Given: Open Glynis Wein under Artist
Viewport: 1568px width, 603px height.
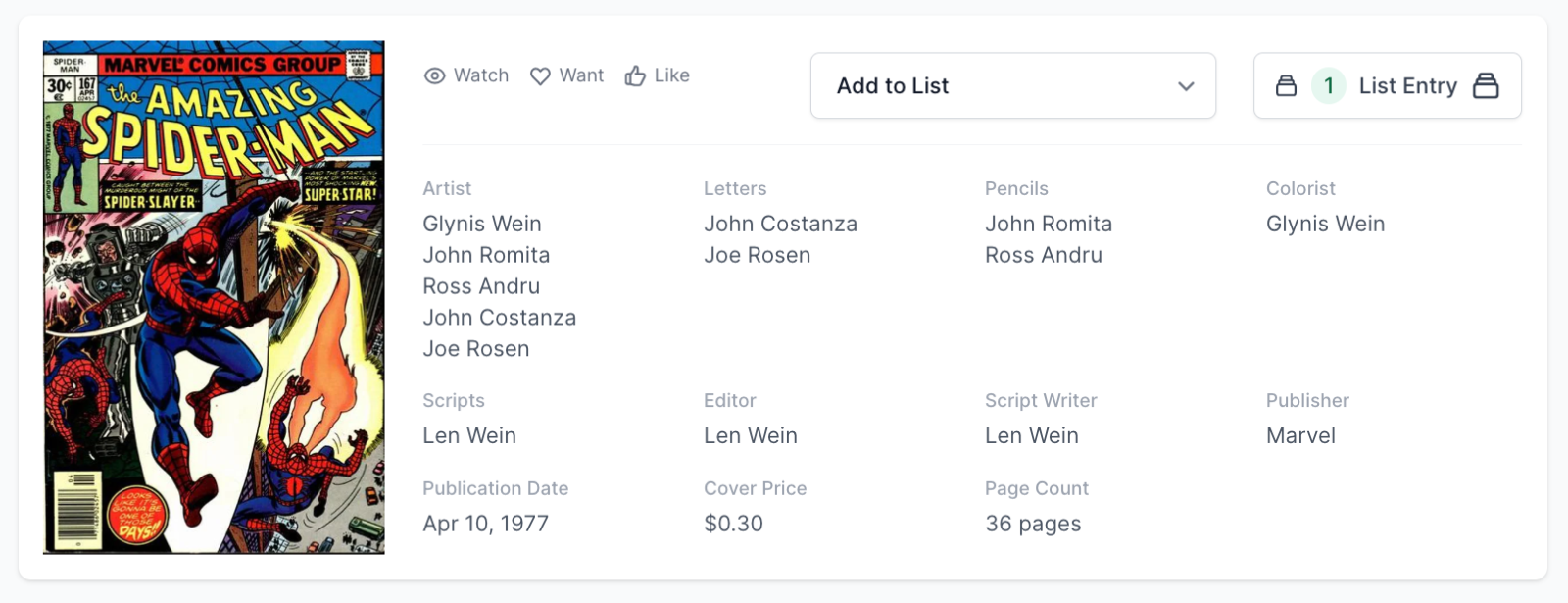Looking at the screenshot, I should point(481,224).
